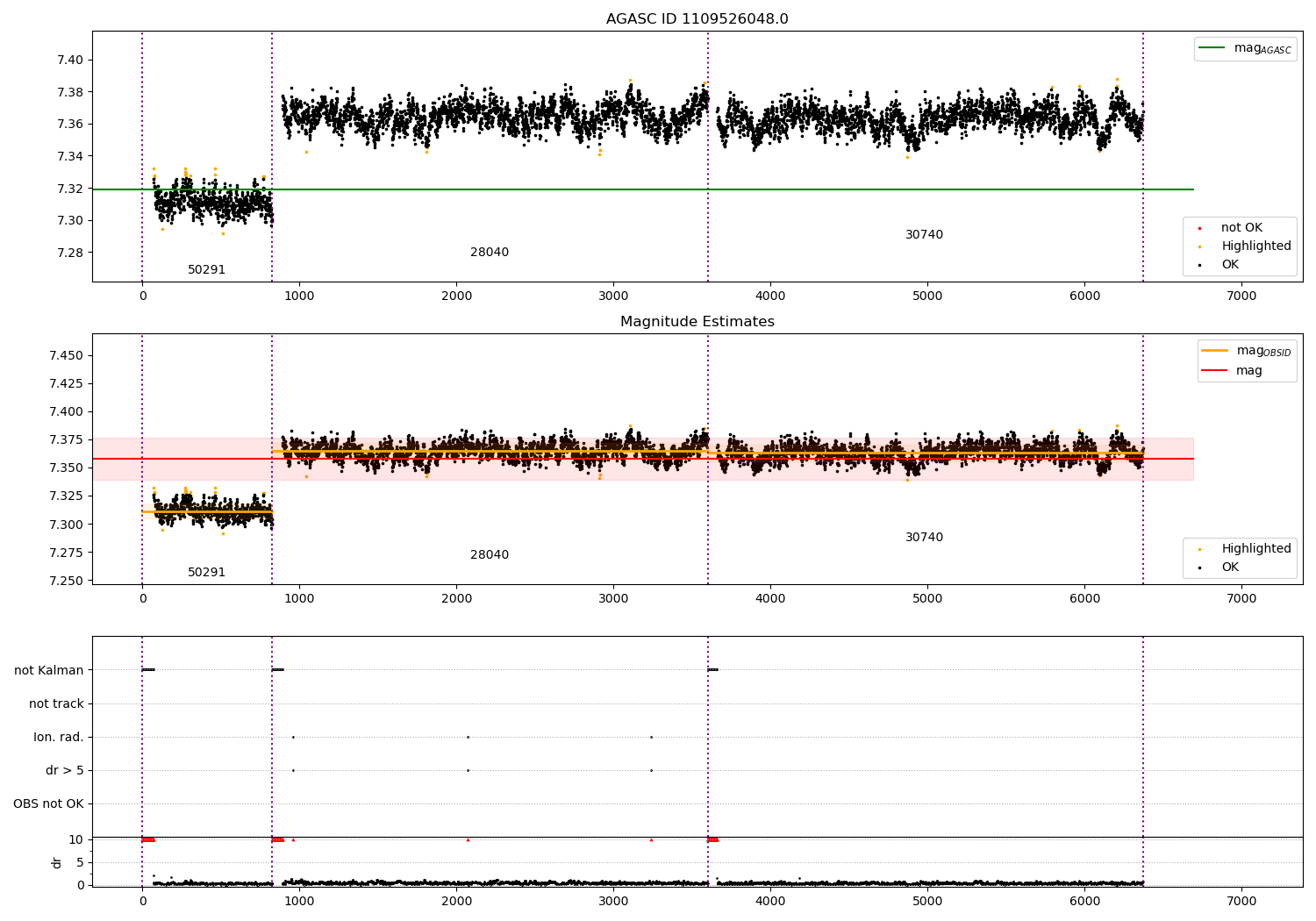Click orange dot beside top plot 'Highlighted'
1316x921 pixels.
pyautogui.click(x=1199, y=247)
